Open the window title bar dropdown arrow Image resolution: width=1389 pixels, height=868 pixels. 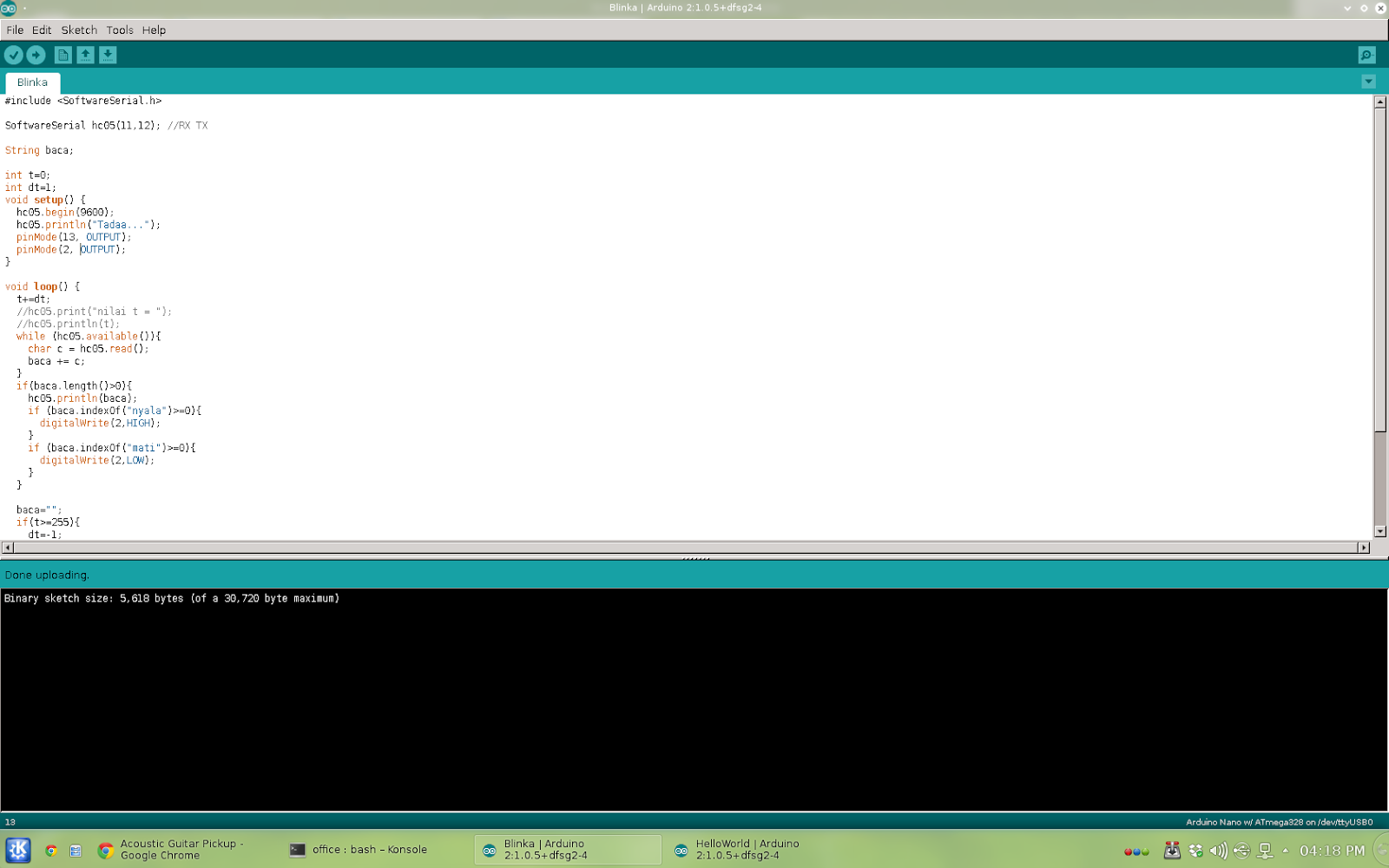[1347, 8]
